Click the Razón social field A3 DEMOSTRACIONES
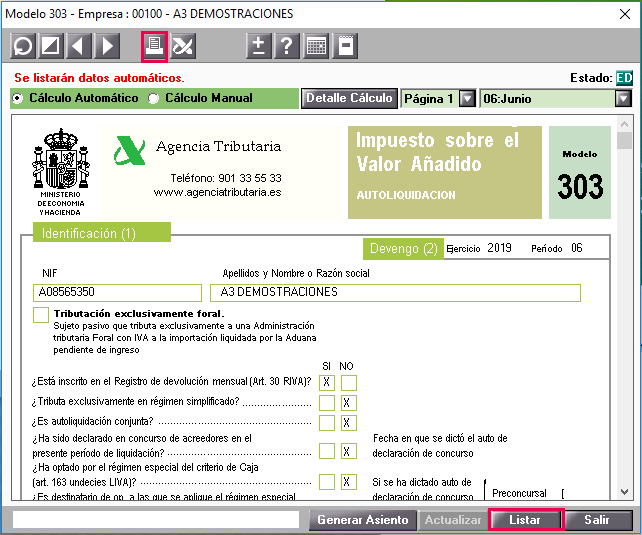 tap(396, 293)
